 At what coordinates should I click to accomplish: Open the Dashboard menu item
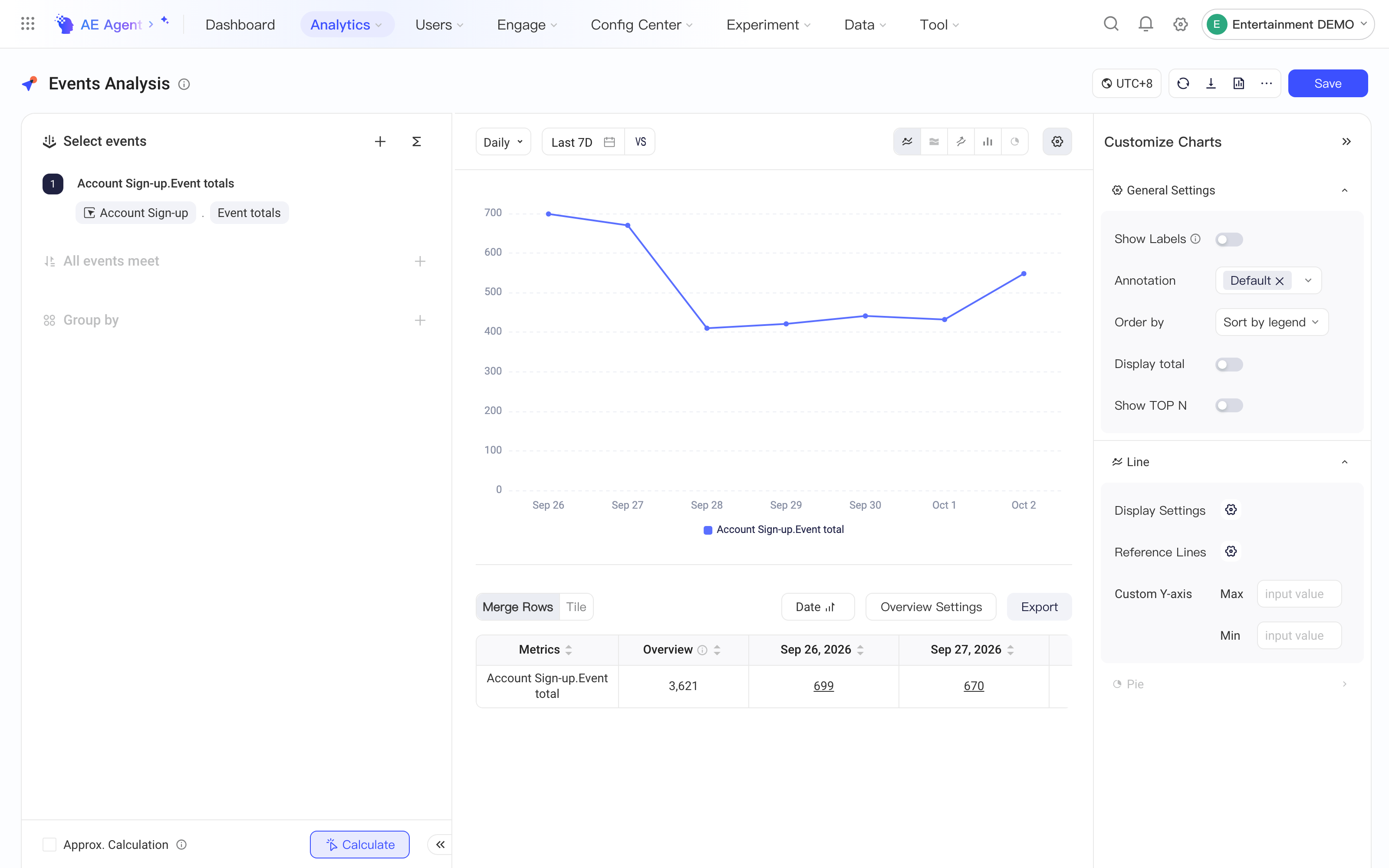(x=240, y=25)
